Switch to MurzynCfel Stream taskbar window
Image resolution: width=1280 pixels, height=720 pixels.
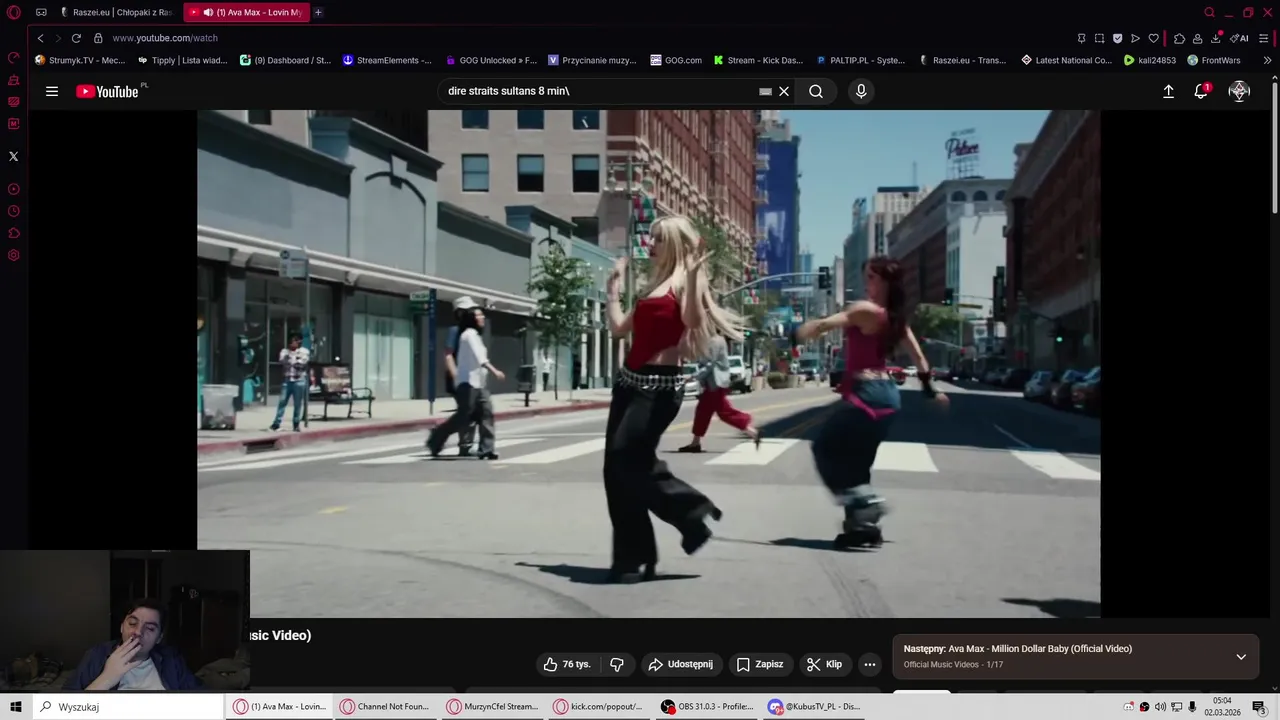coord(492,707)
